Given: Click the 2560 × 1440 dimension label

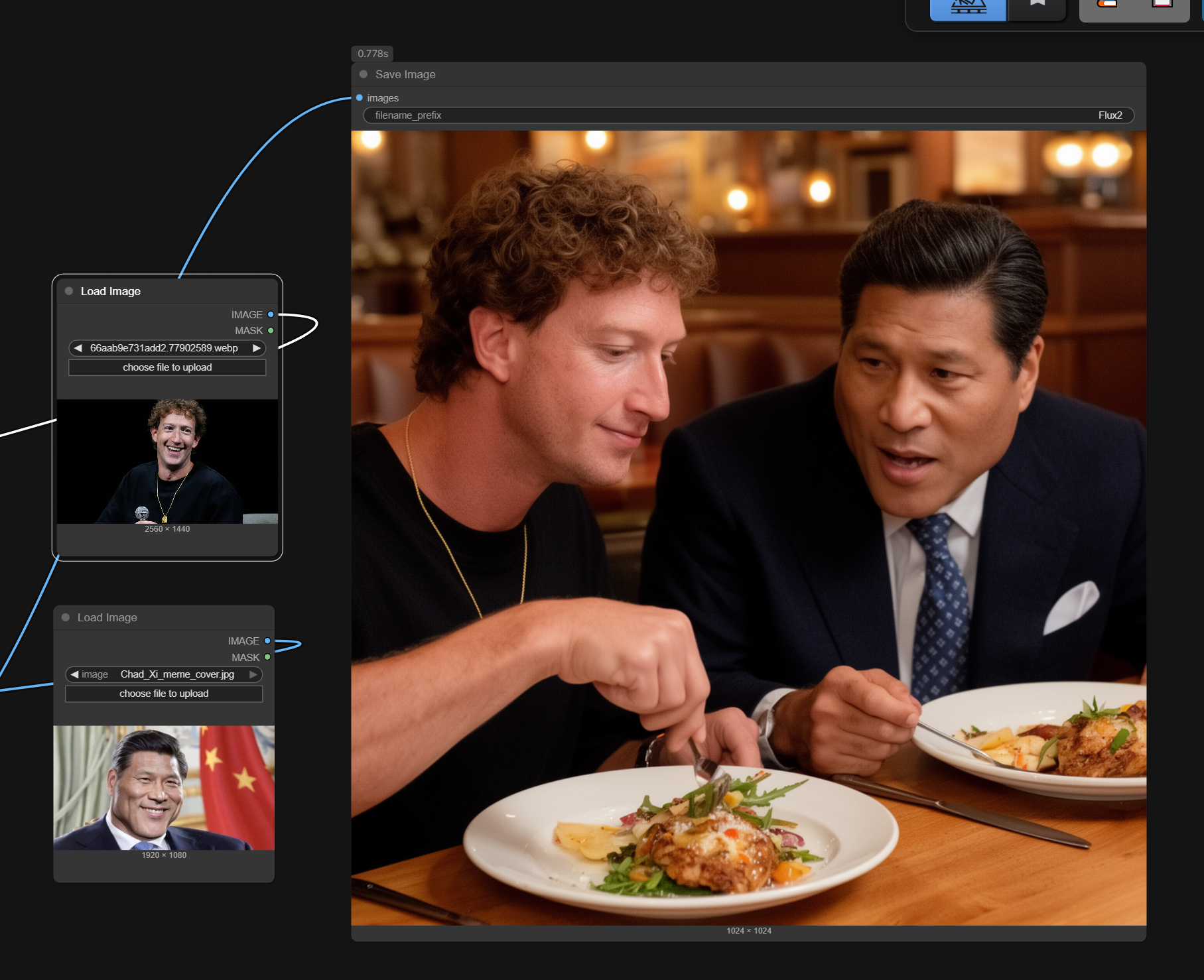Looking at the screenshot, I should click(167, 529).
